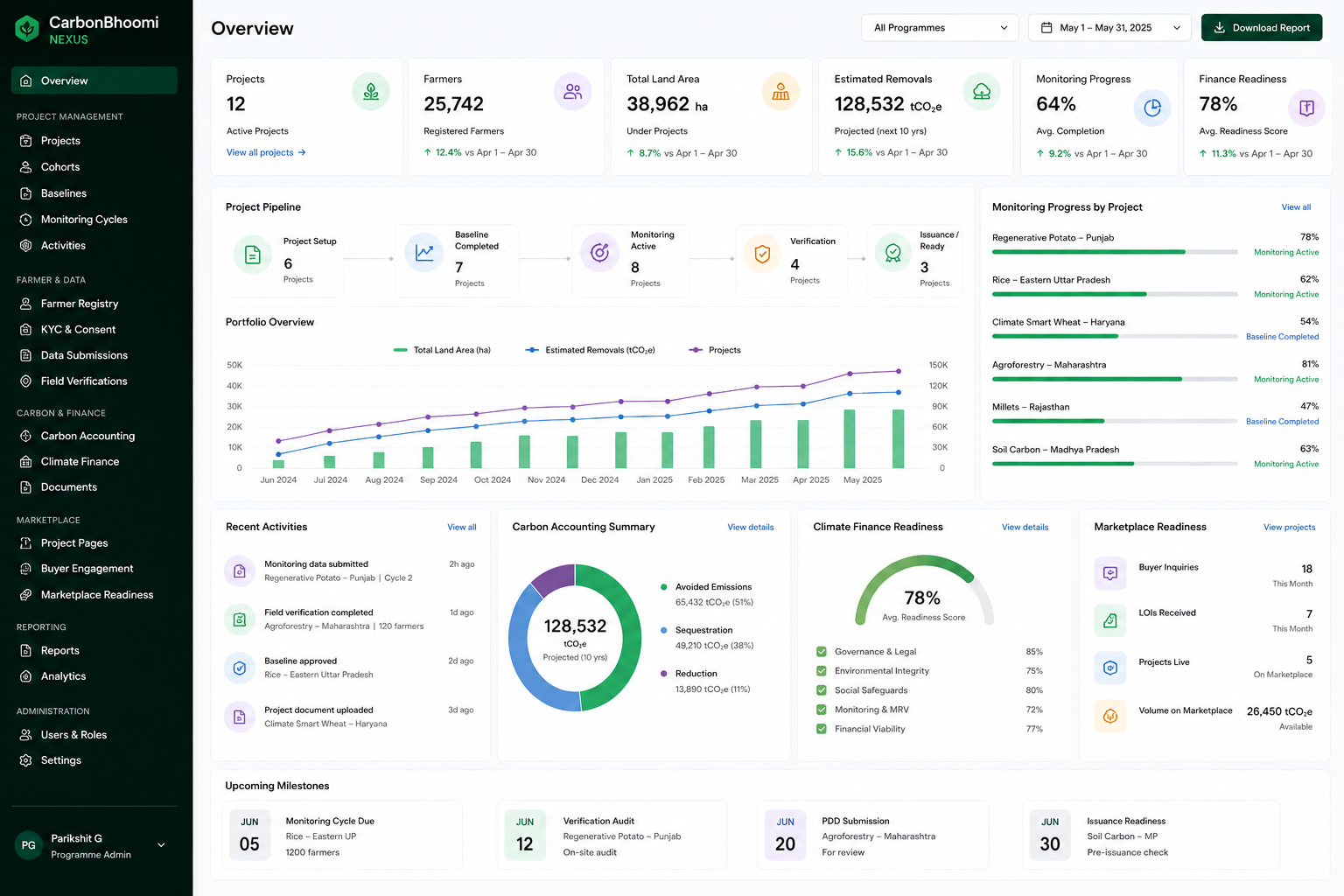1344x896 pixels.
Task: Open the May 2025 date range picker
Action: (1109, 28)
